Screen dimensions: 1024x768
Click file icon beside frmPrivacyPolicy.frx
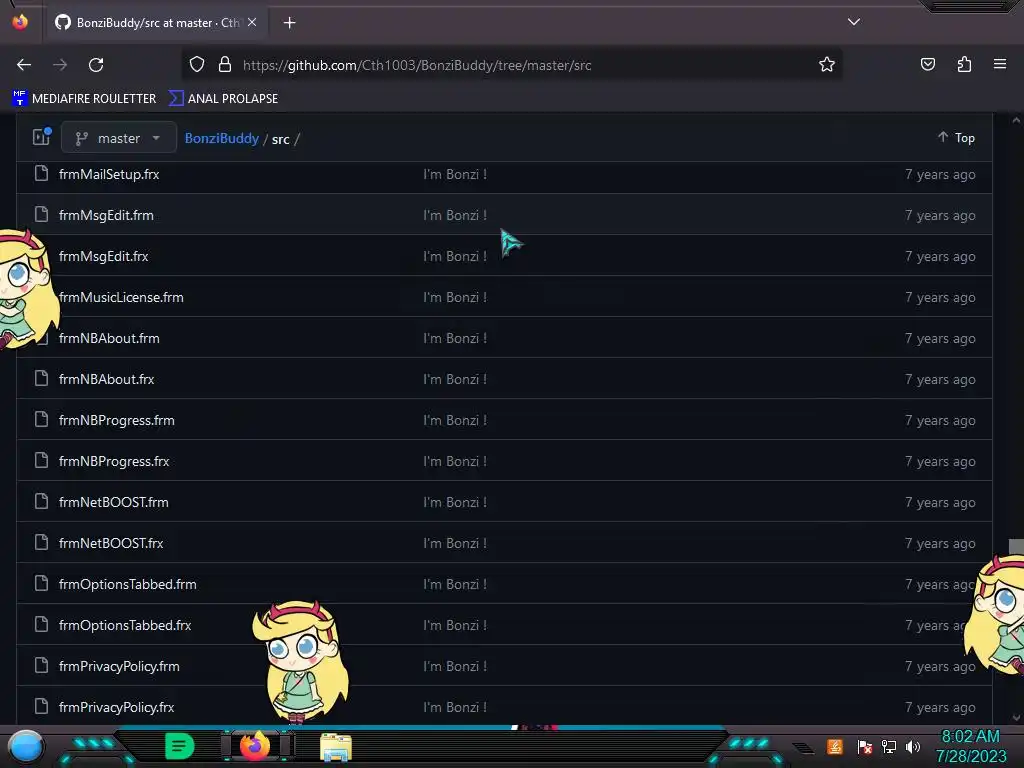pos(41,707)
